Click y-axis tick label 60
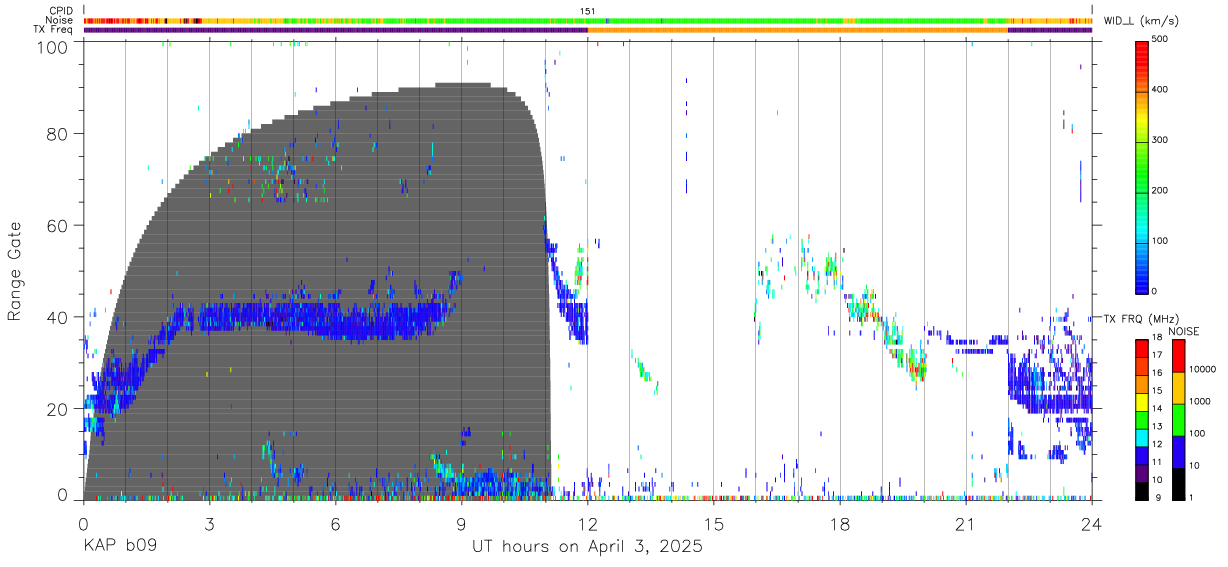1228x567 pixels. pos(57,226)
